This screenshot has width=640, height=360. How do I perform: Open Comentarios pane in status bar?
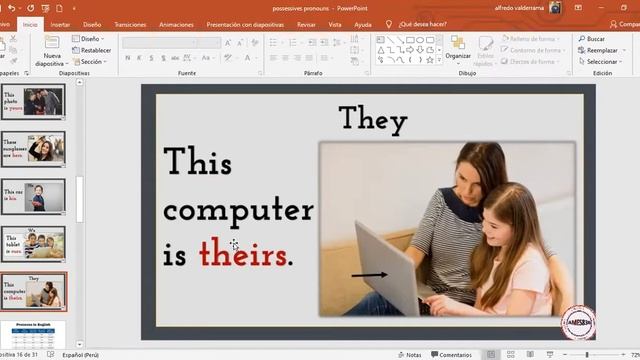coord(451,355)
